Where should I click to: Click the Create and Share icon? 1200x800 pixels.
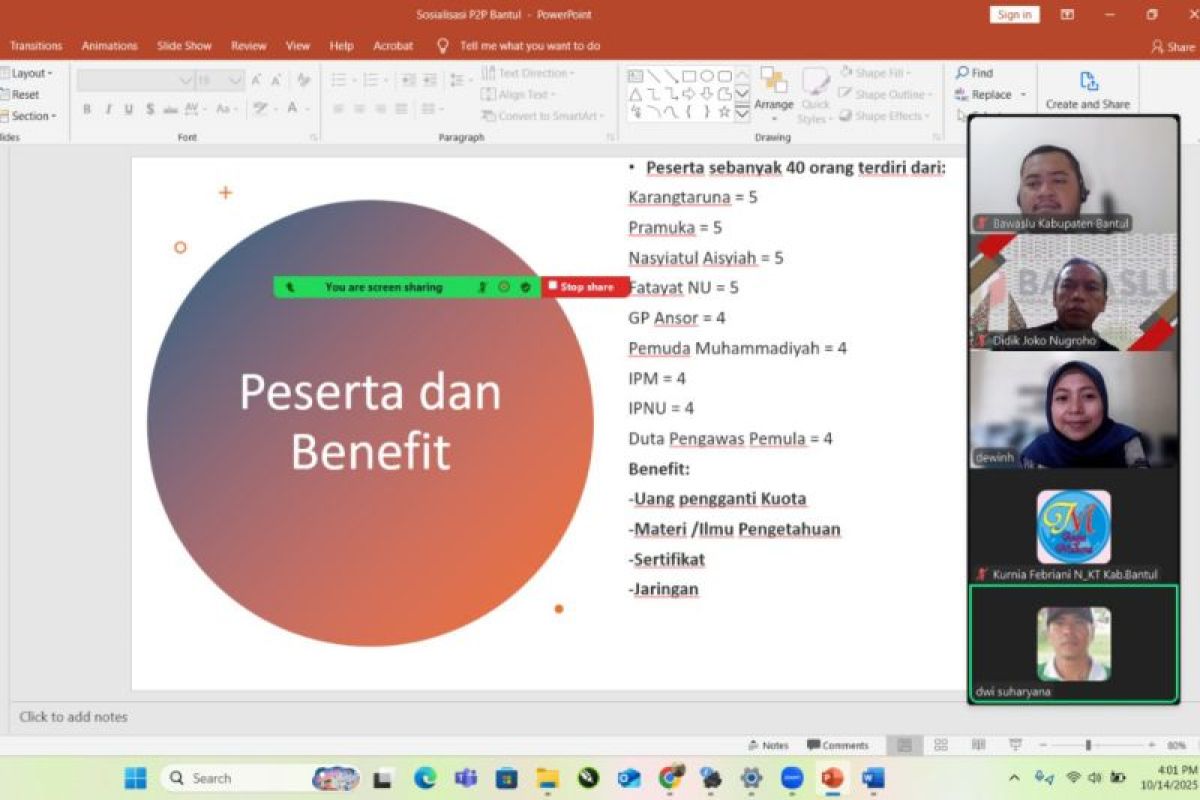coord(1088,82)
